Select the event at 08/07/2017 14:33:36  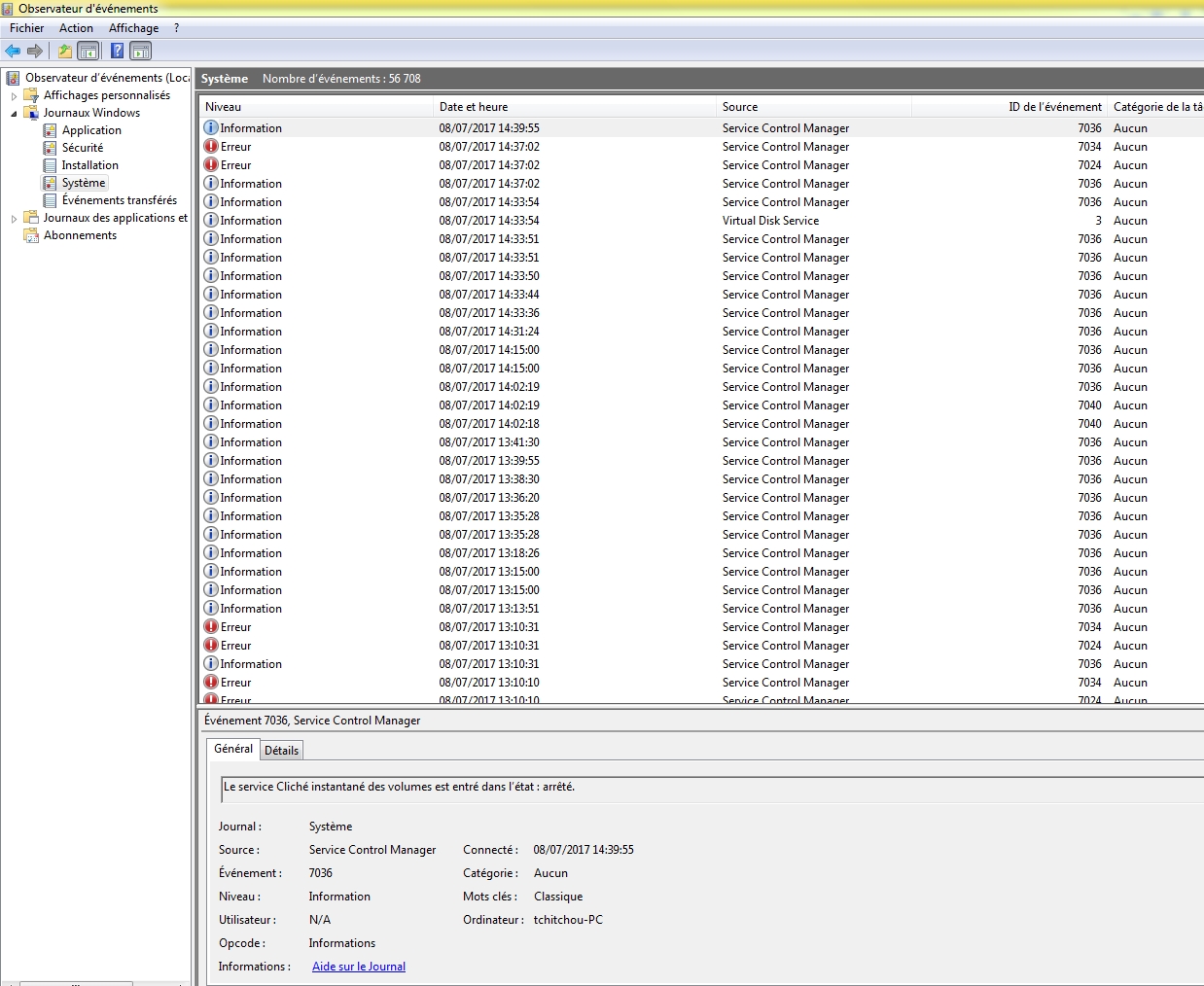[x=701, y=313]
